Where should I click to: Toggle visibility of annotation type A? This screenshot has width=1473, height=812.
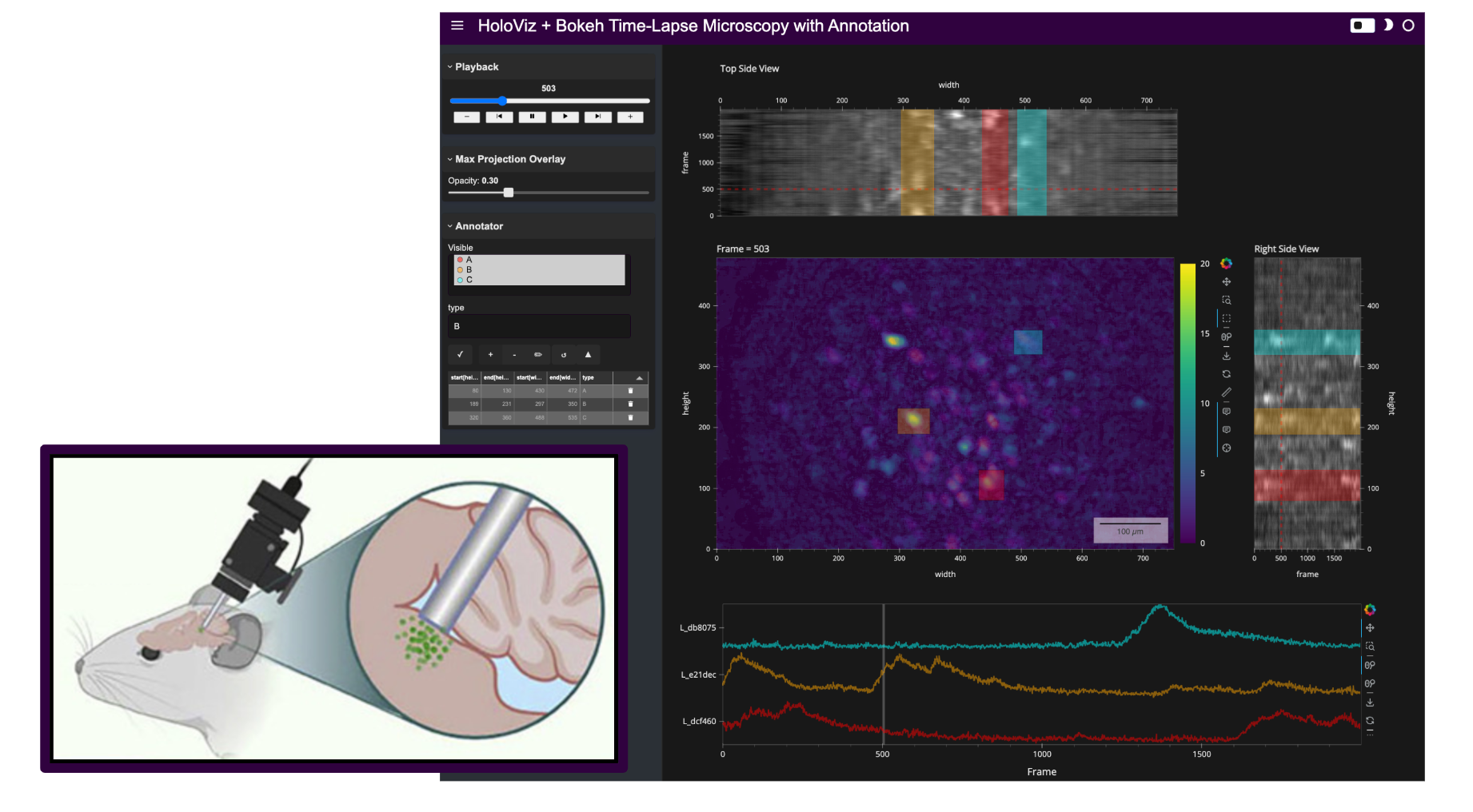(x=540, y=260)
